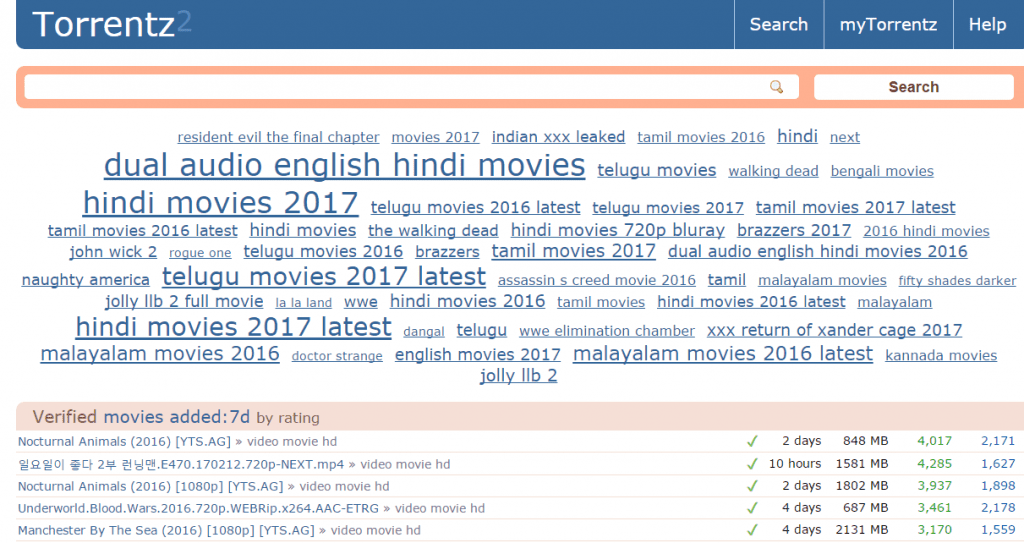Open 'resident evil the final chapter' tag
1024x543 pixels.
pos(278,137)
